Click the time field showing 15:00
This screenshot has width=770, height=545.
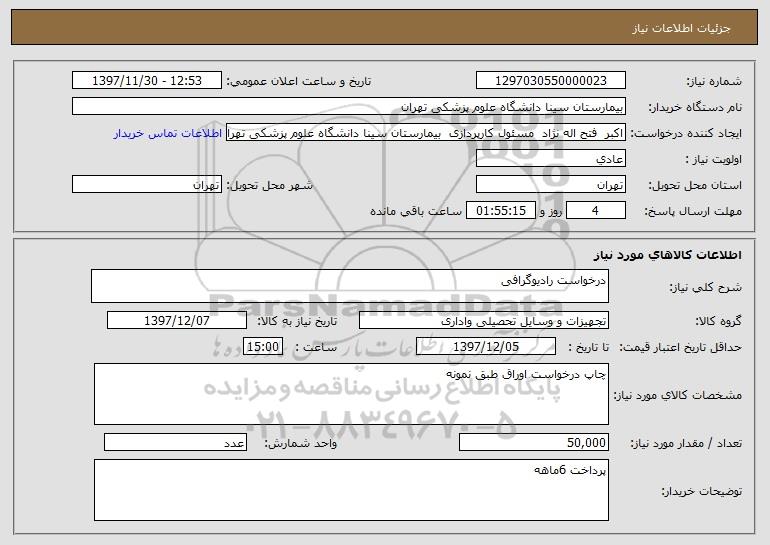[x=263, y=347]
